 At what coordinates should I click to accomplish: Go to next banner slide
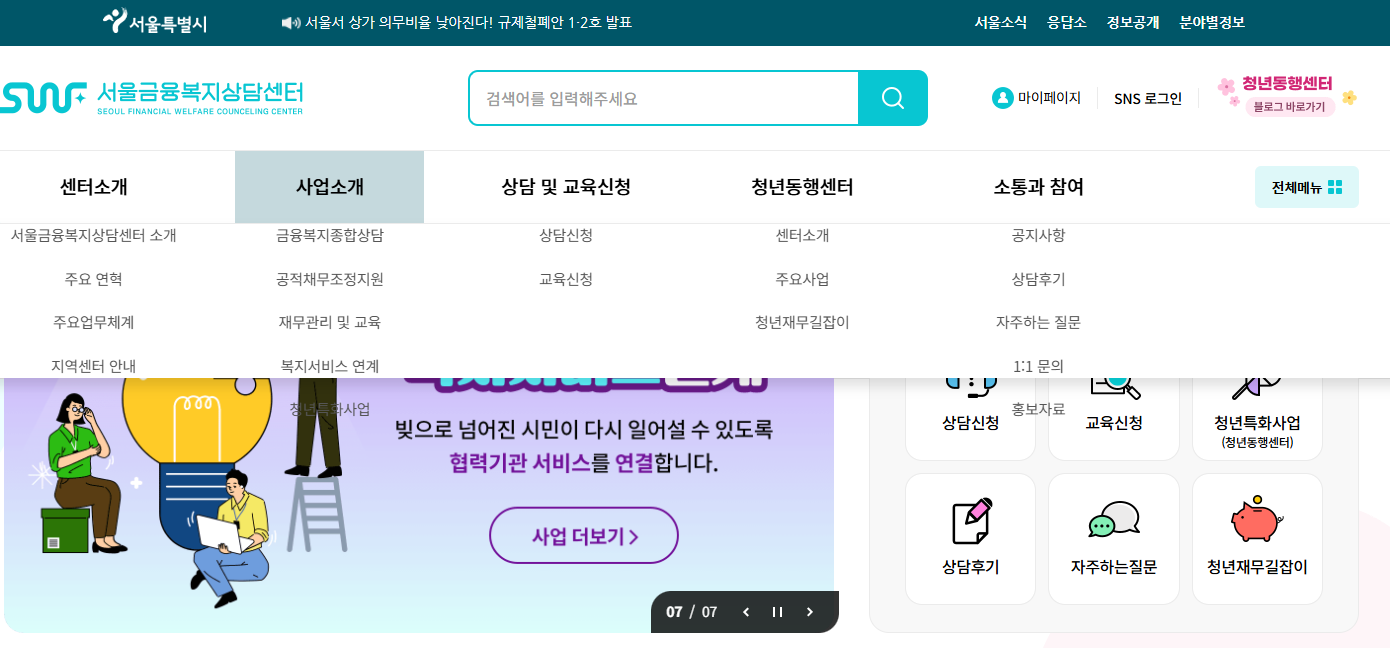coord(809,612)
